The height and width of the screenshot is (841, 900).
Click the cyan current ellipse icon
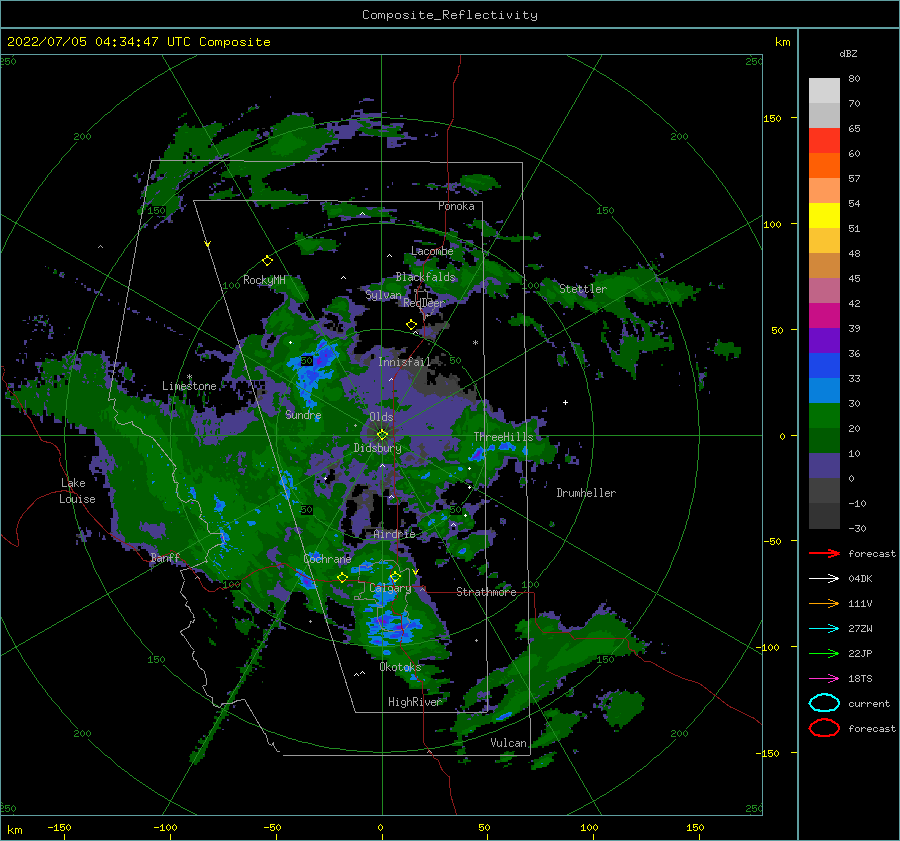pyautogui.click(x=824, y=703)
